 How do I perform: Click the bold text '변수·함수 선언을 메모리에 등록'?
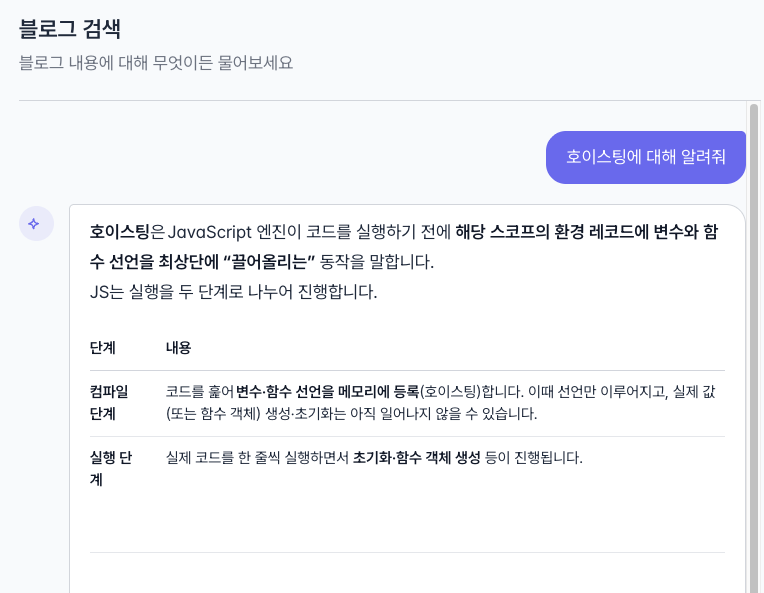[327, 390]
